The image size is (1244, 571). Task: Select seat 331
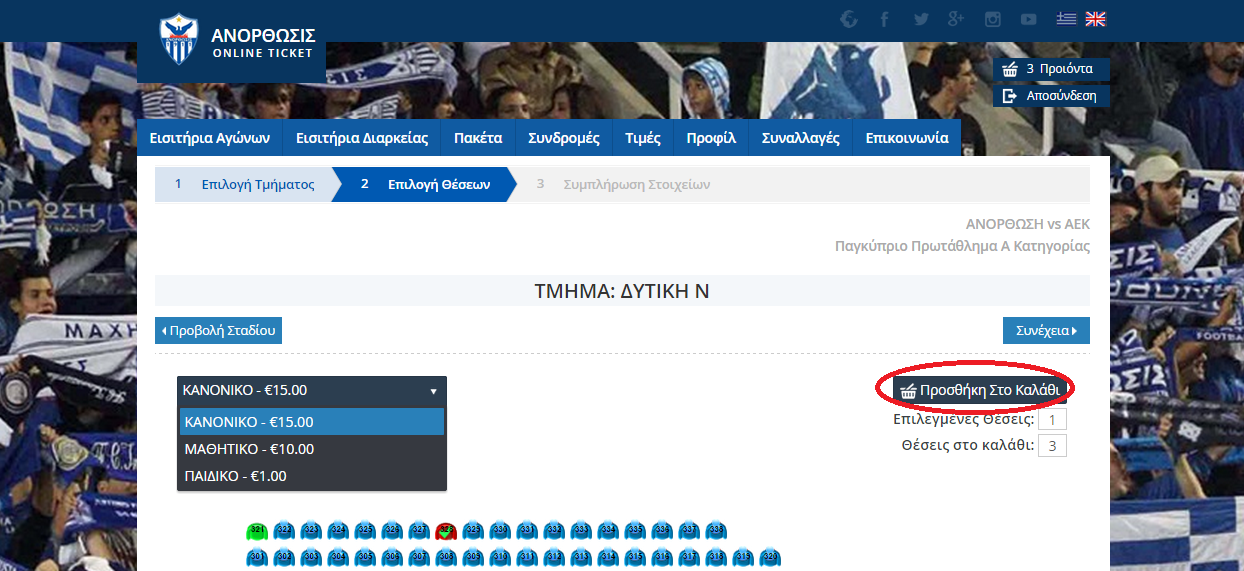pos(527,531)
